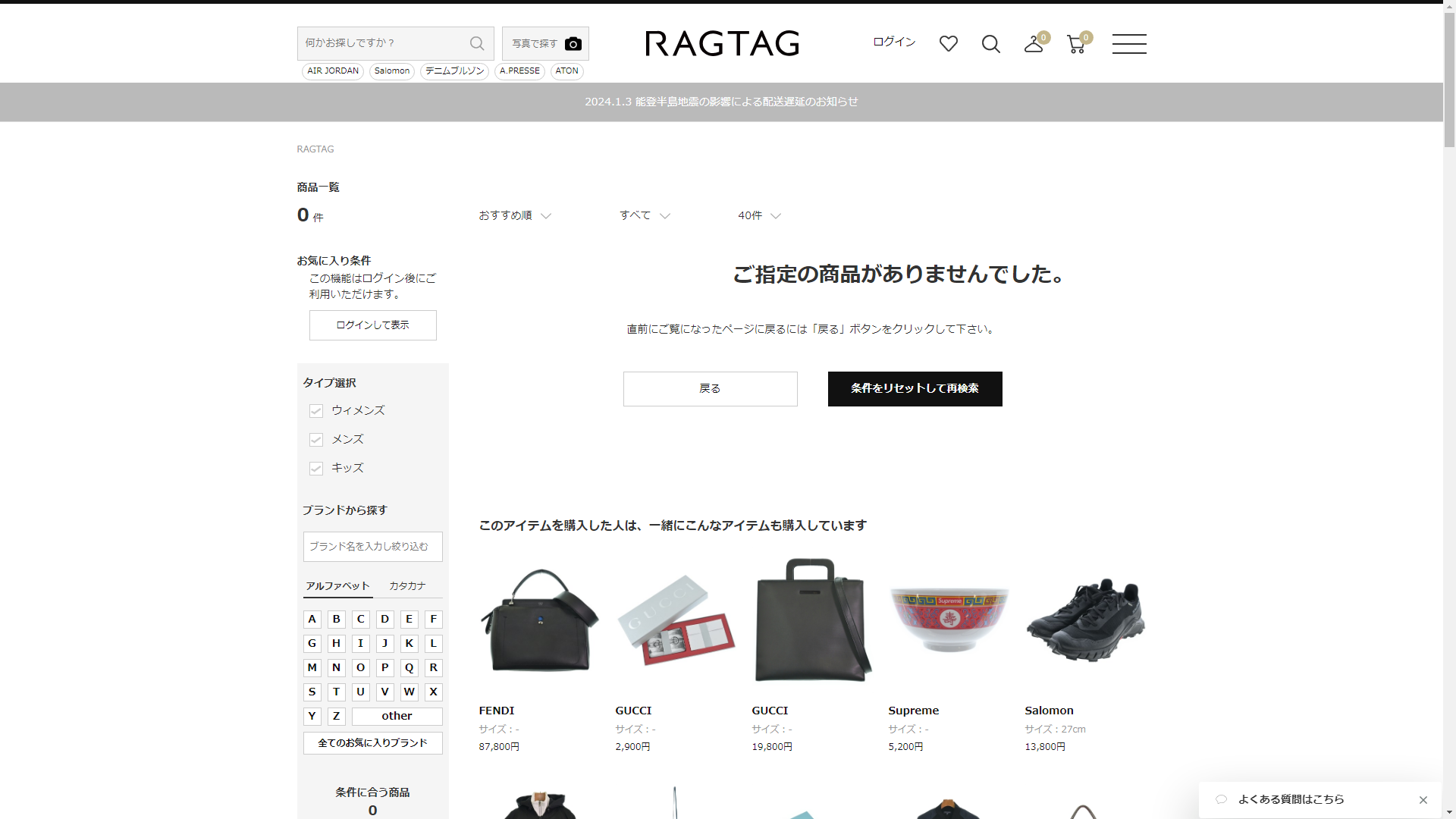Click 条件をリセットして再検索 button
1456x819 pixels.
[915, 389]
